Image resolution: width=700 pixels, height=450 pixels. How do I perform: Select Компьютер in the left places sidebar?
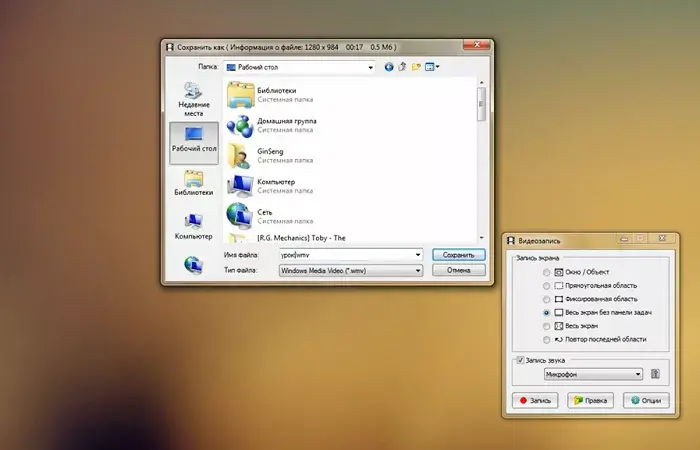coord(193,225)
